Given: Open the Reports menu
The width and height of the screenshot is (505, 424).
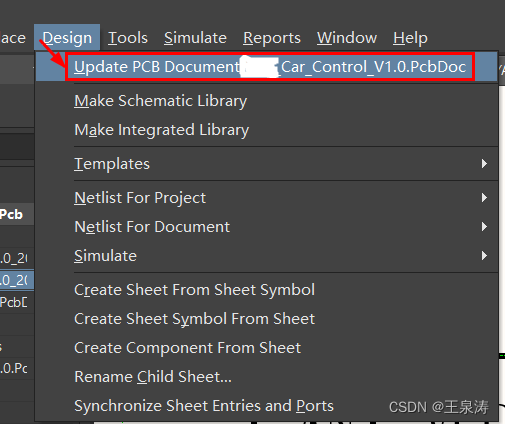Looking at the screenshot, I should (x=272, y=37).
